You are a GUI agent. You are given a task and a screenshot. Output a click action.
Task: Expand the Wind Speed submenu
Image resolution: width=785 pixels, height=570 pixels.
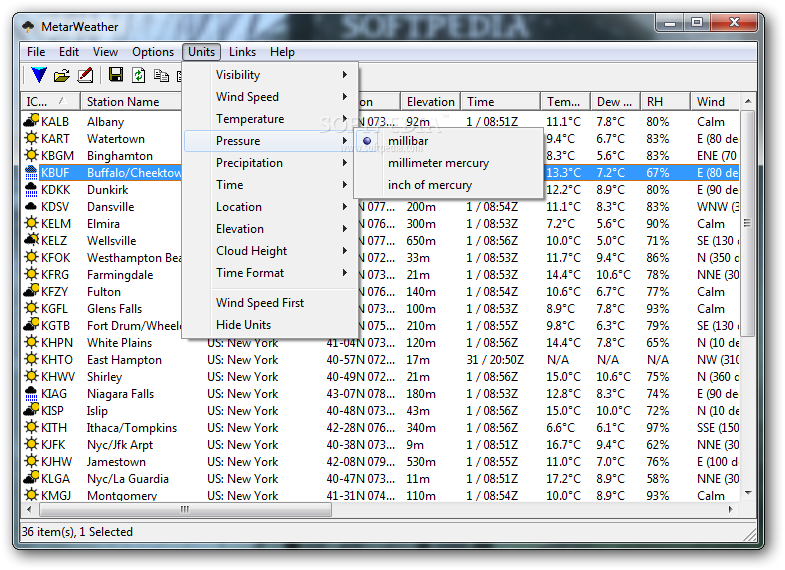click(x=270, y=97)
